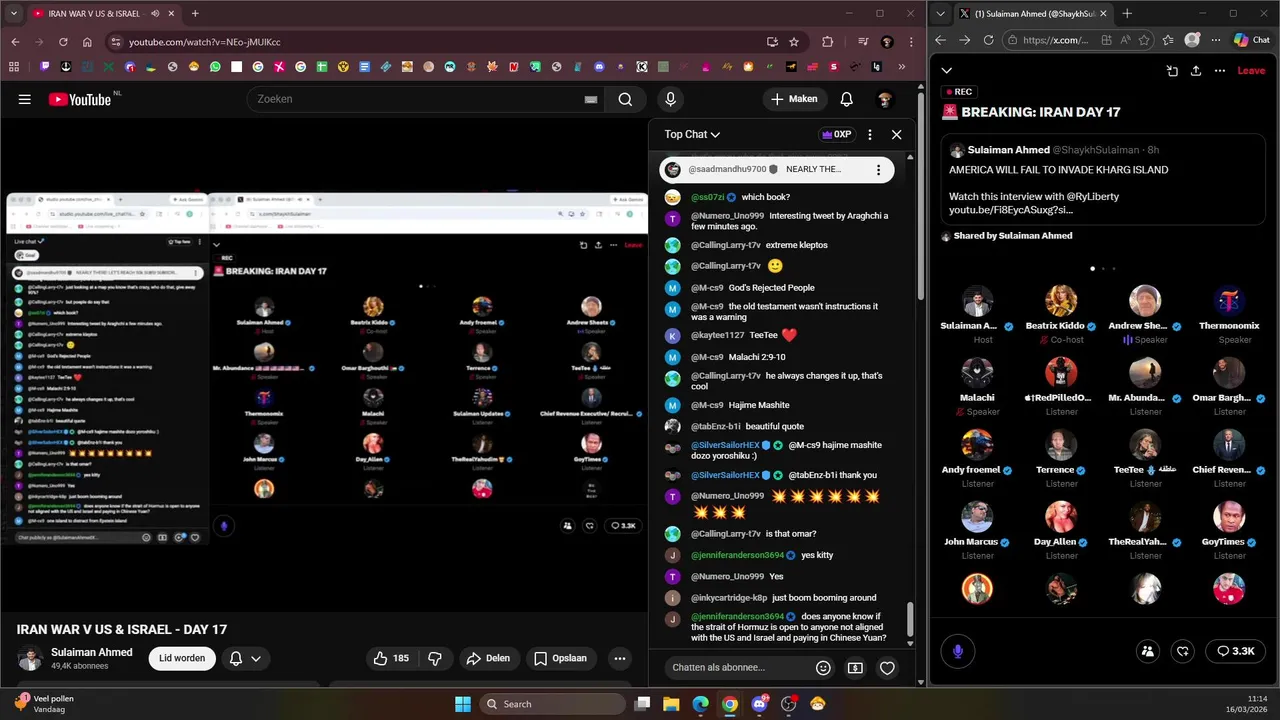Open the 0XP points badge in chat
Viewport: 1280px width, 720px height.
(x=836, y=134)
